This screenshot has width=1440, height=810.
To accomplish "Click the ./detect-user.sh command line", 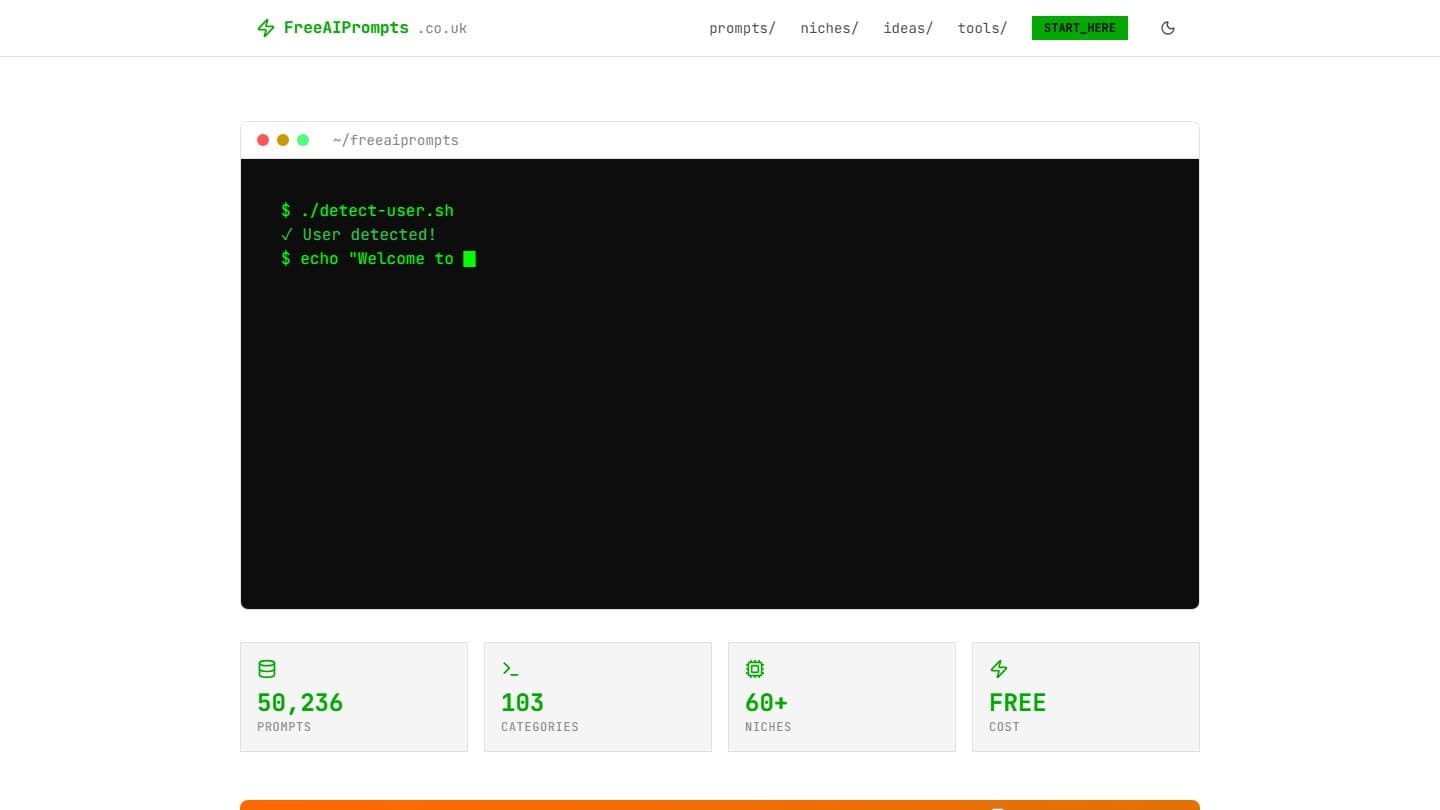I will pos(368,210).
